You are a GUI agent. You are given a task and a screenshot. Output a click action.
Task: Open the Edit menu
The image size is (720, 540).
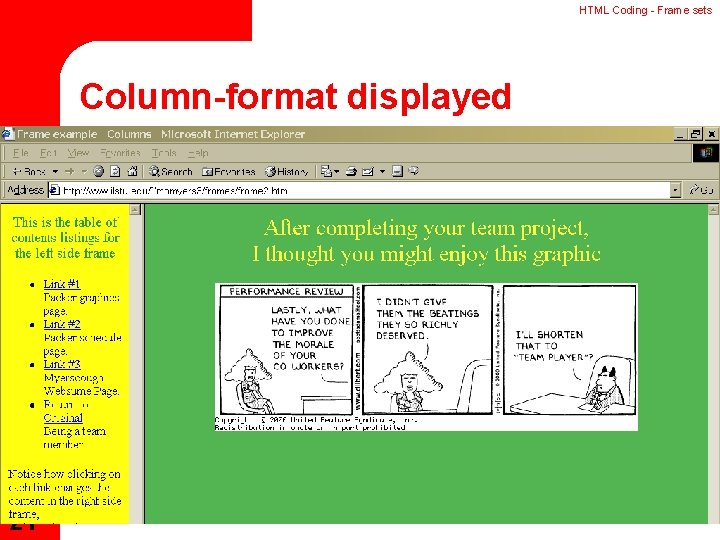coord(48,153)
